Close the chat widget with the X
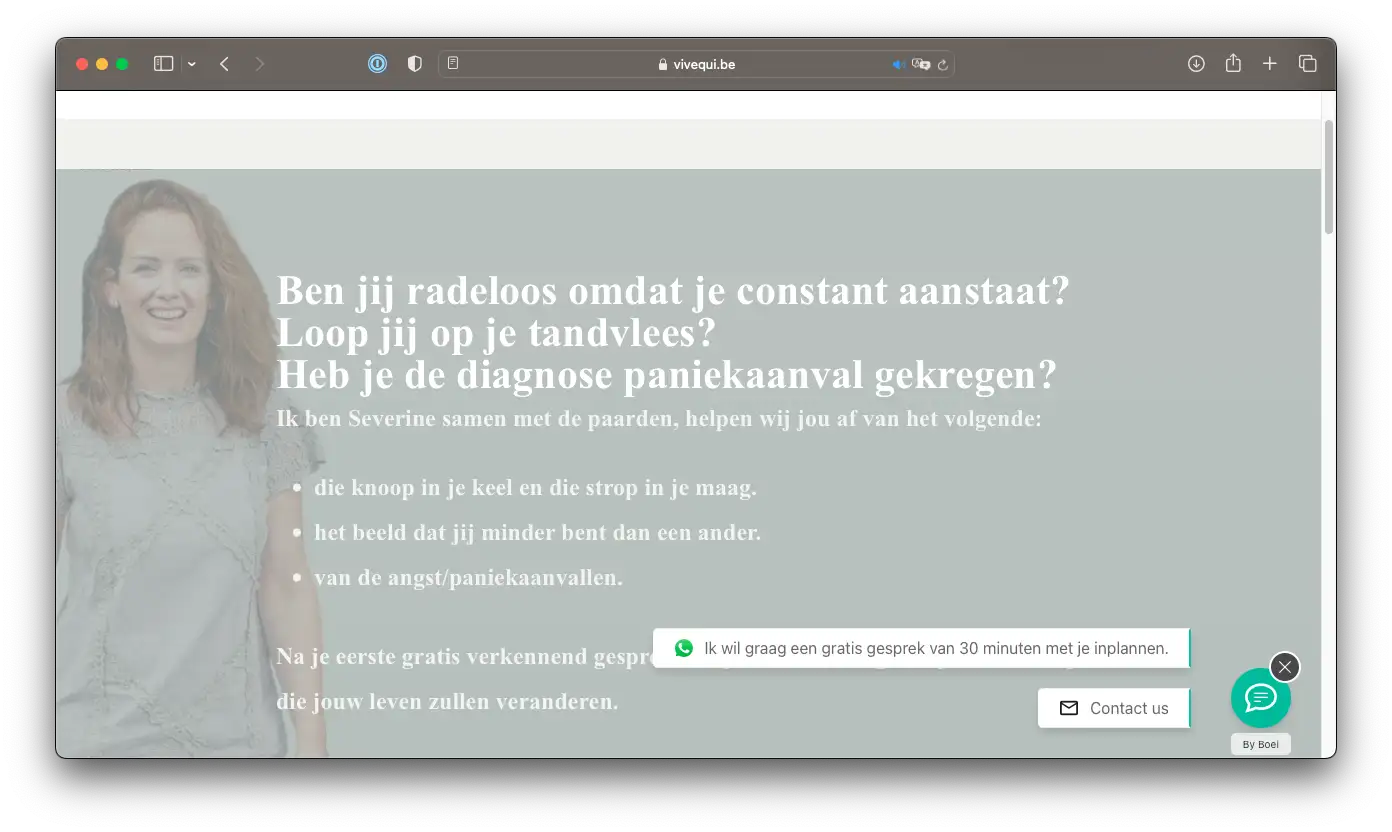 click(1285, 666)
